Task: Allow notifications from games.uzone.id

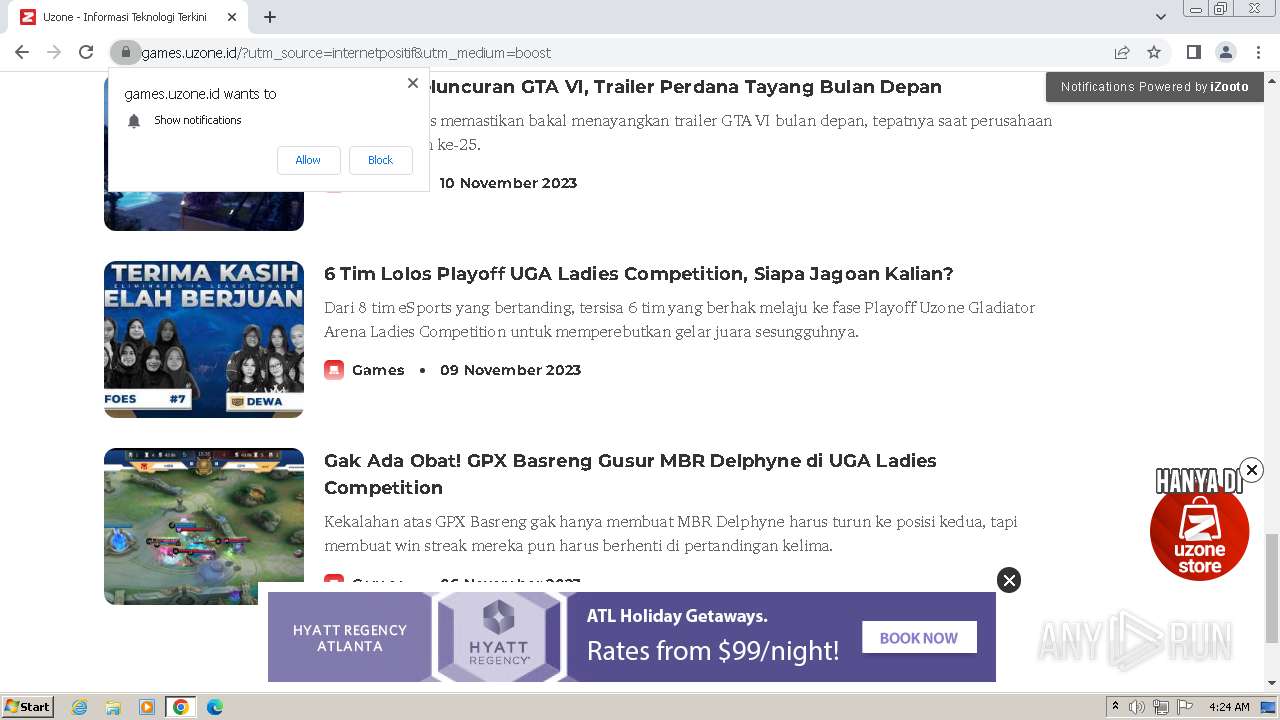Action: pyautogui.click(x=308, y=160)
